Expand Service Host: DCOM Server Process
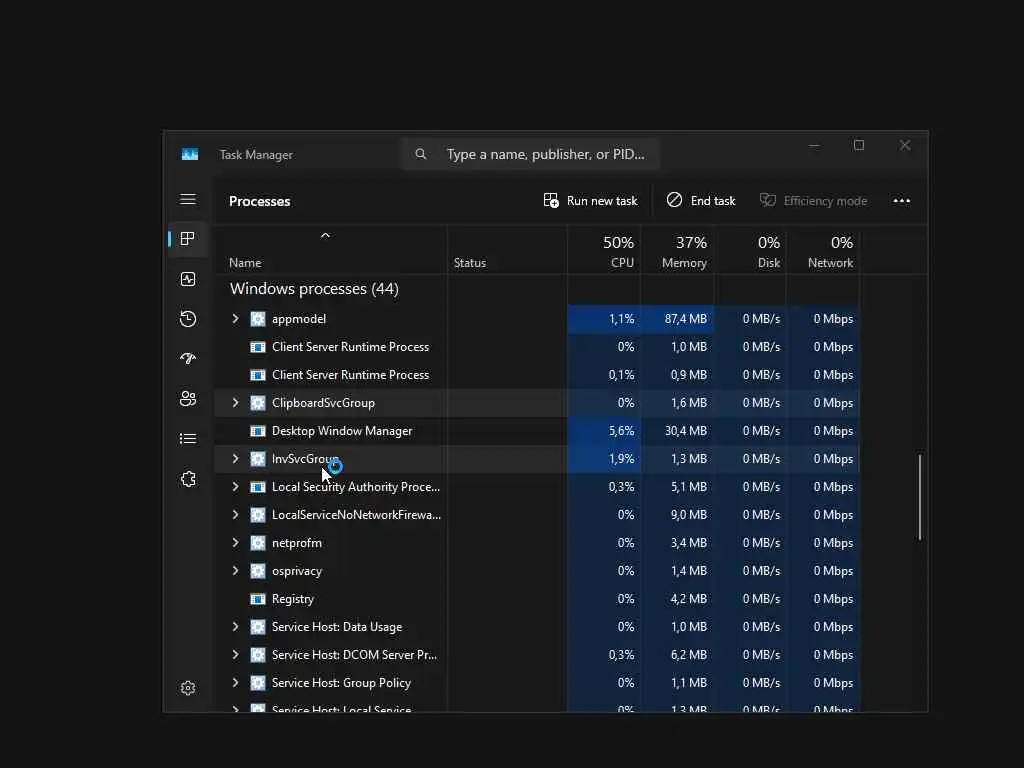Screen dimensions: 1024x768 point(236,655)
